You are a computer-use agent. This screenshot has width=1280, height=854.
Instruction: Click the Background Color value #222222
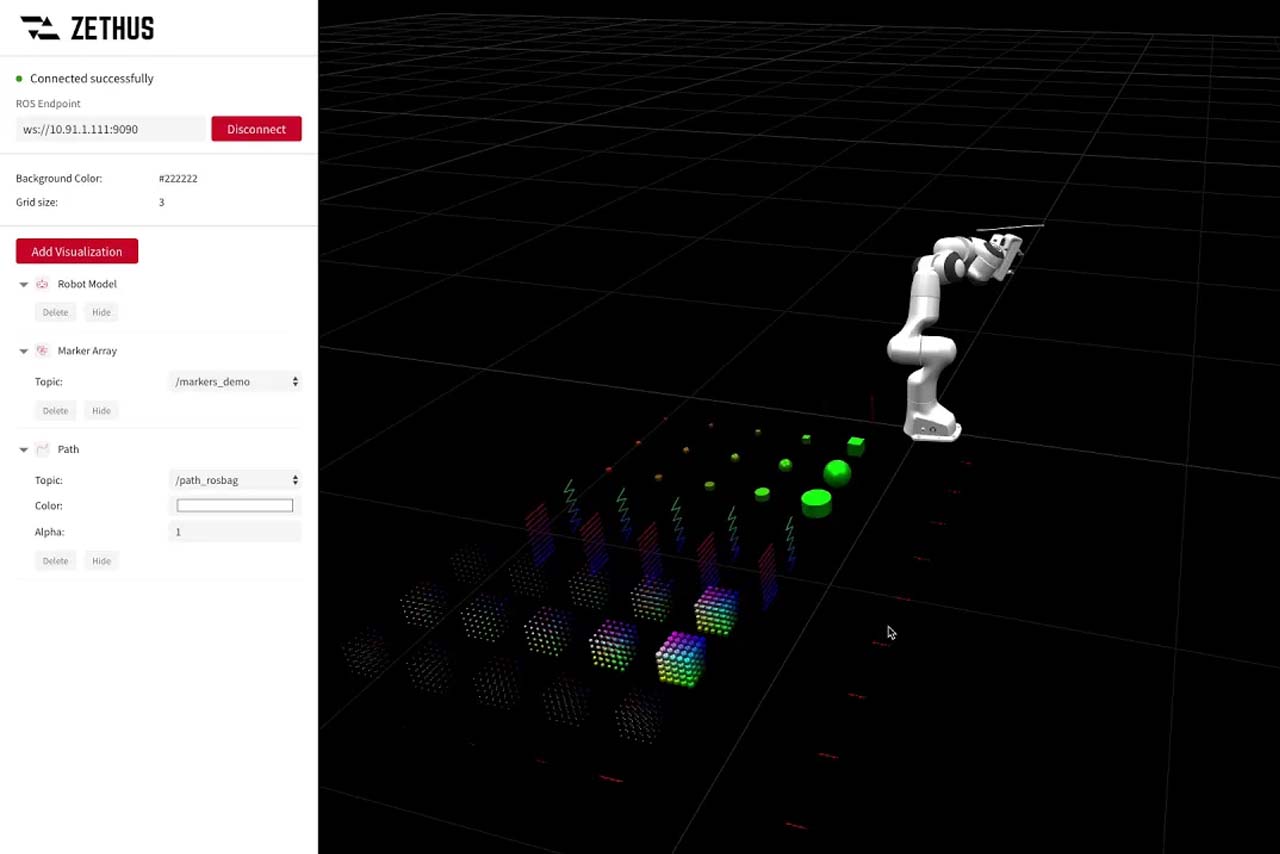(x=178, y=179)
